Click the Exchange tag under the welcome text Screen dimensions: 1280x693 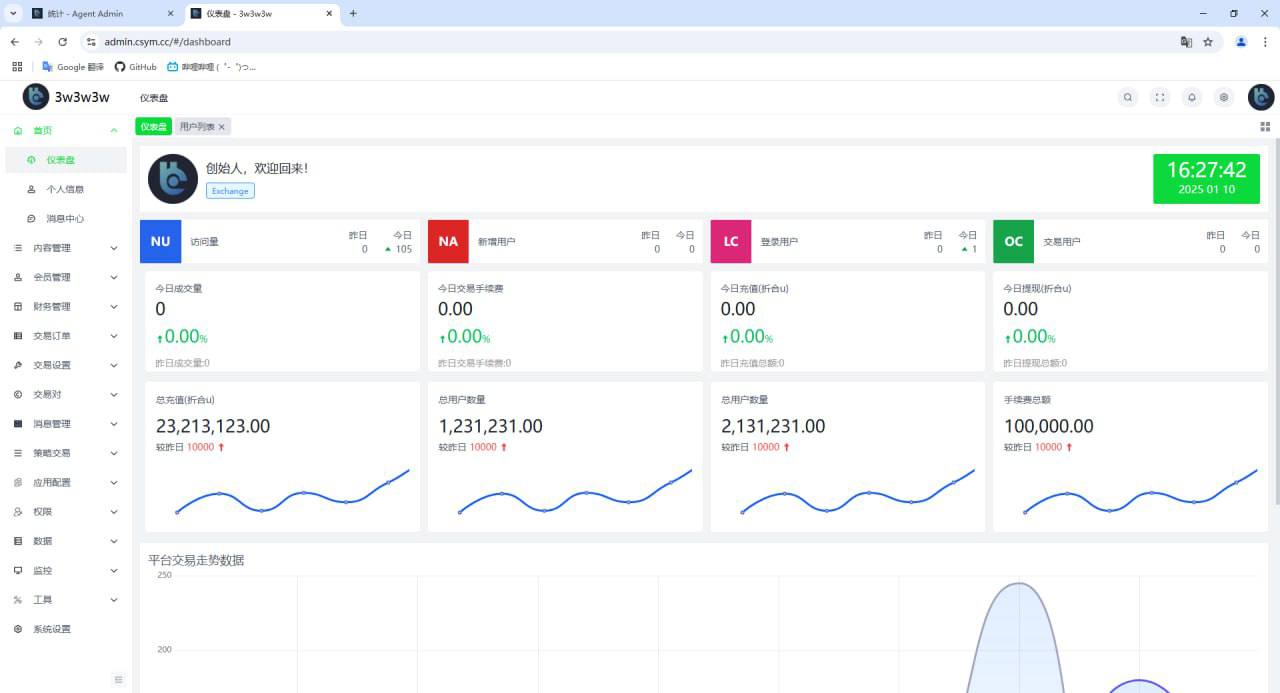tap(230, 191)
